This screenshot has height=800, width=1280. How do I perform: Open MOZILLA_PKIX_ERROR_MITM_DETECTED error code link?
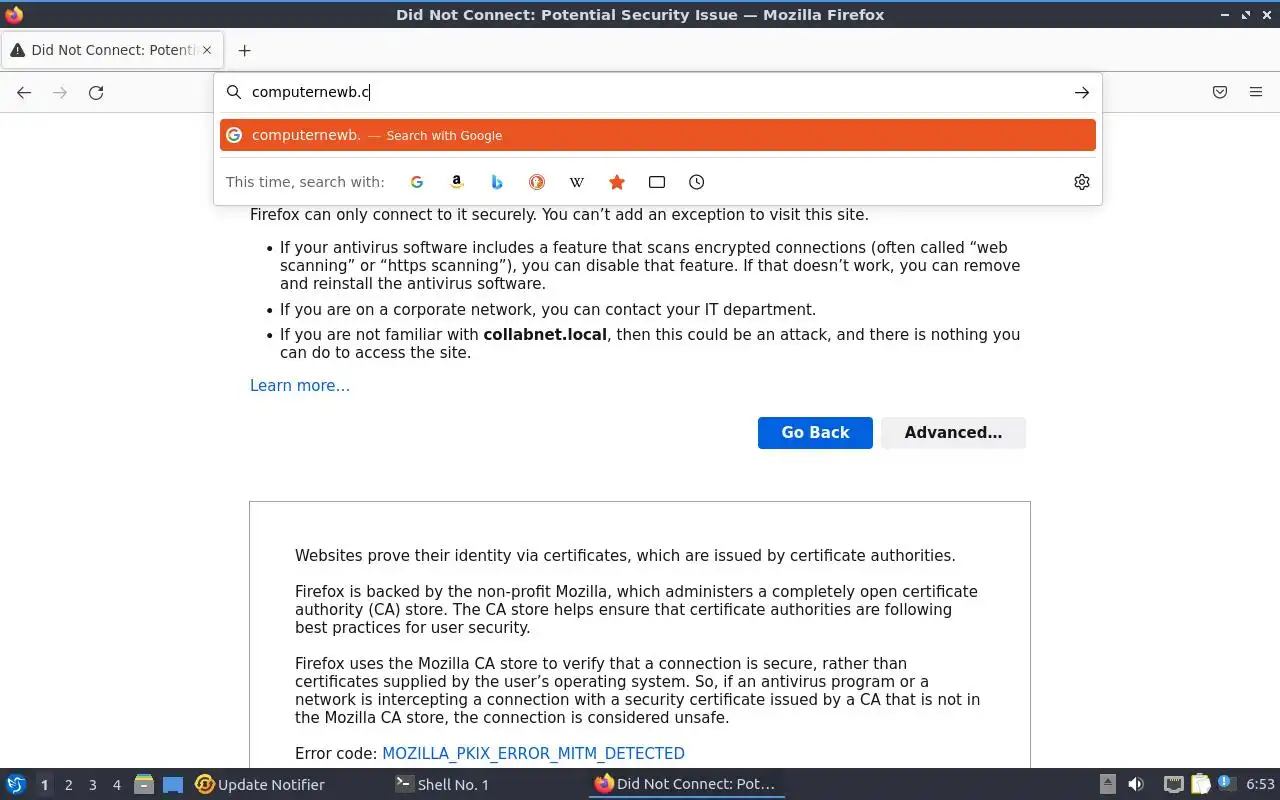[x=533, y=754]
